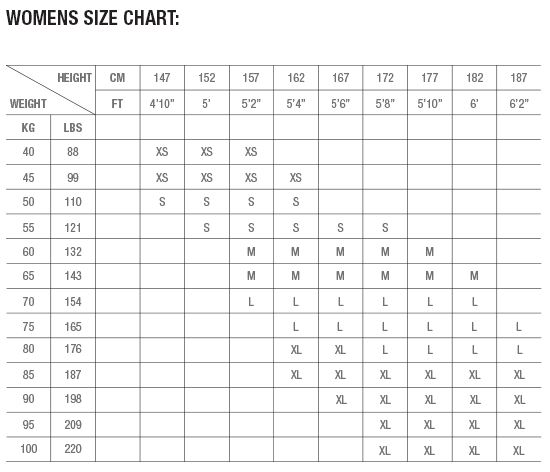
Task: Select XL cell for 100 KG at 187 CM
Action: click(519, 451)
